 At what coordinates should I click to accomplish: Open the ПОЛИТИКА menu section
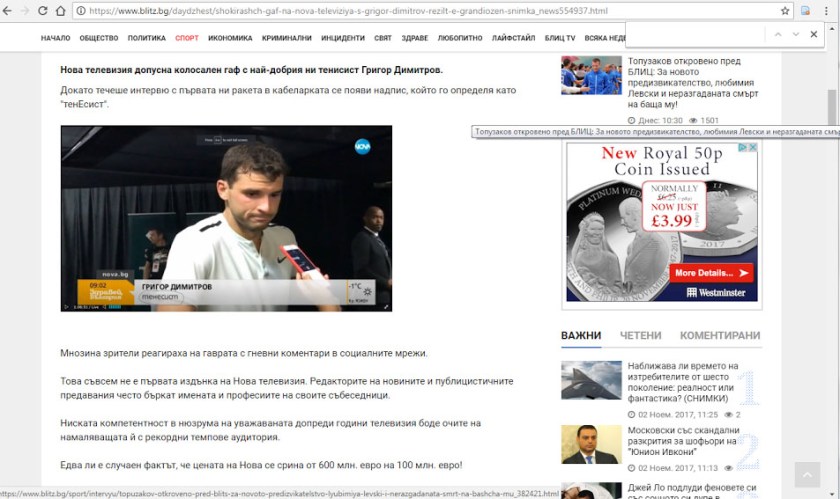147,38
